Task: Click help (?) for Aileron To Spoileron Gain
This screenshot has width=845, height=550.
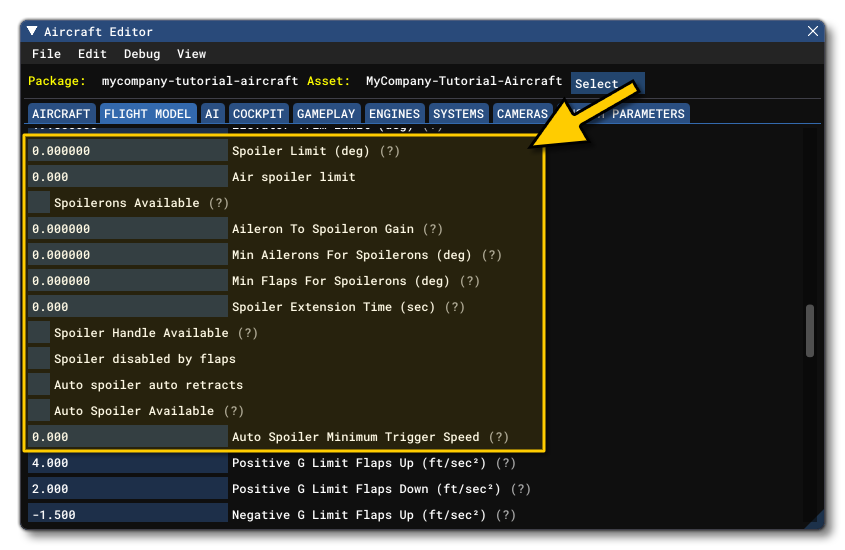Action: pos(432,229)
